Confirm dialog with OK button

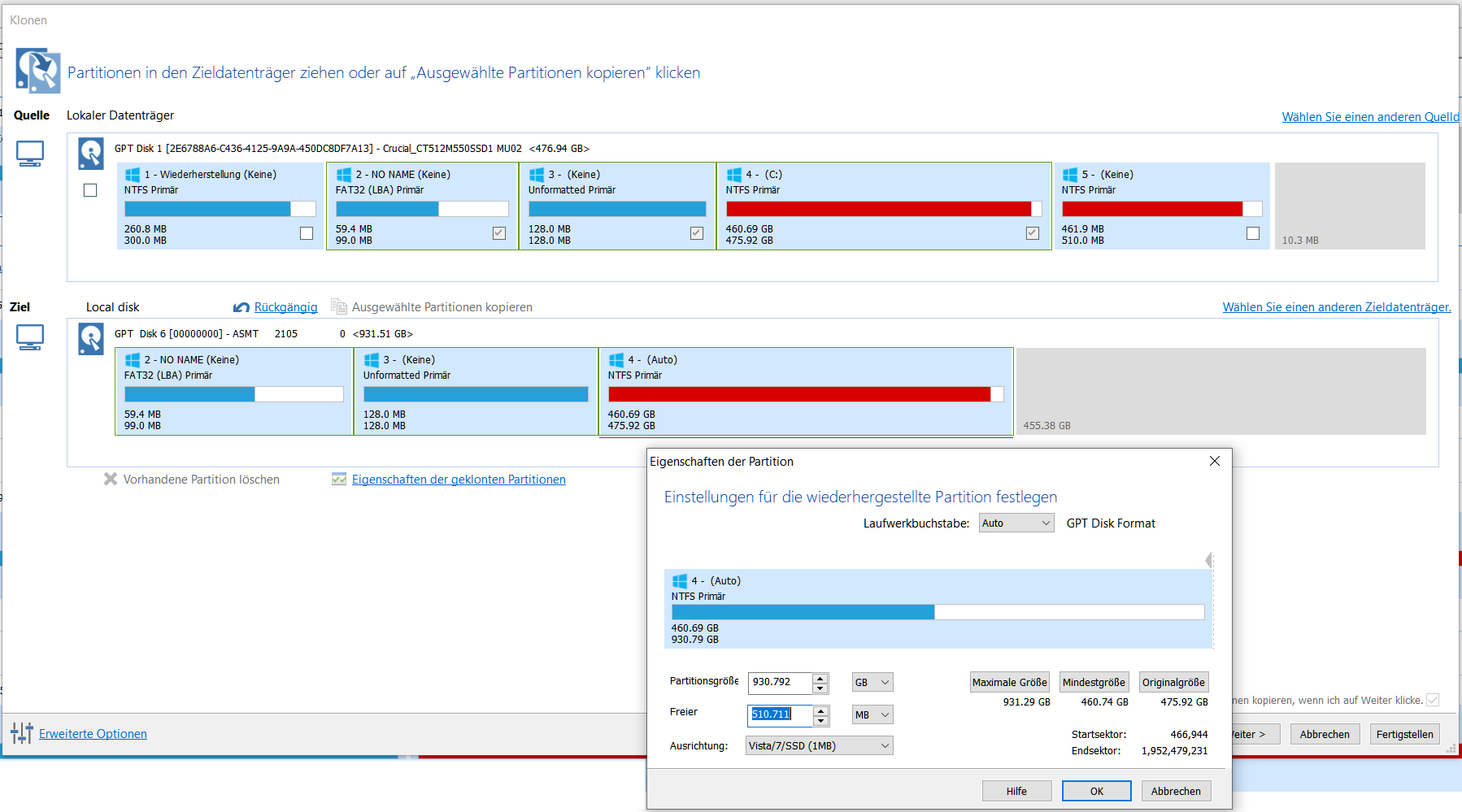[1097, 791]
